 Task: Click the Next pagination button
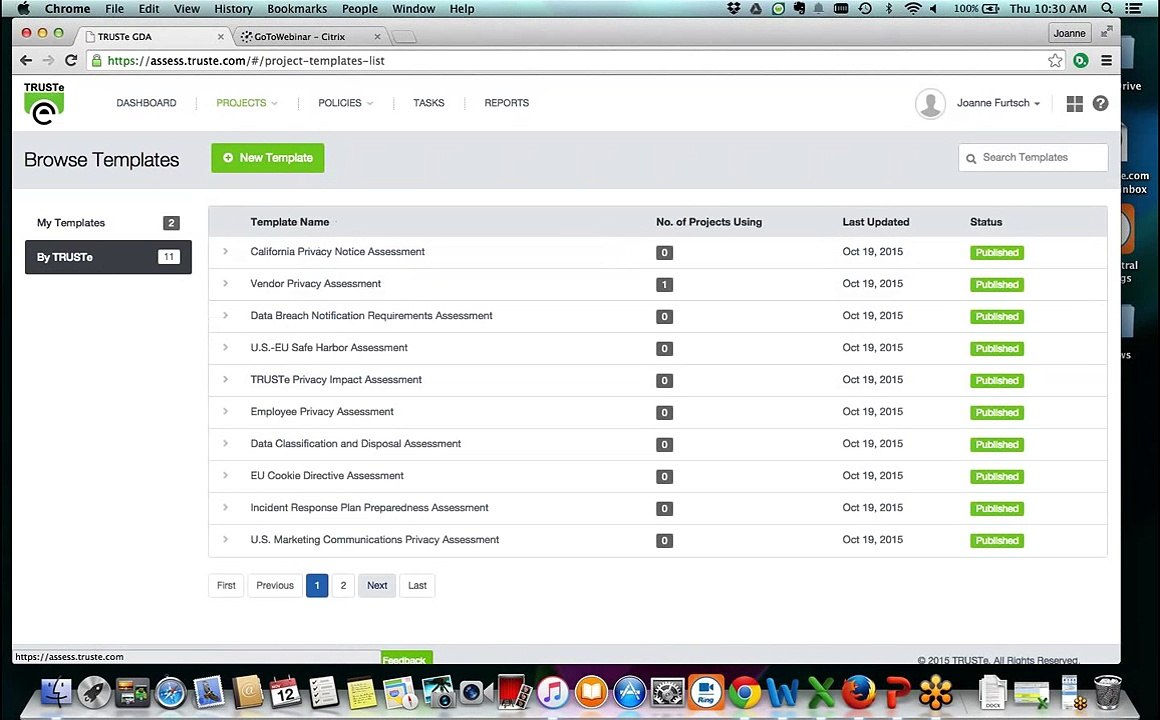(377, 585)
